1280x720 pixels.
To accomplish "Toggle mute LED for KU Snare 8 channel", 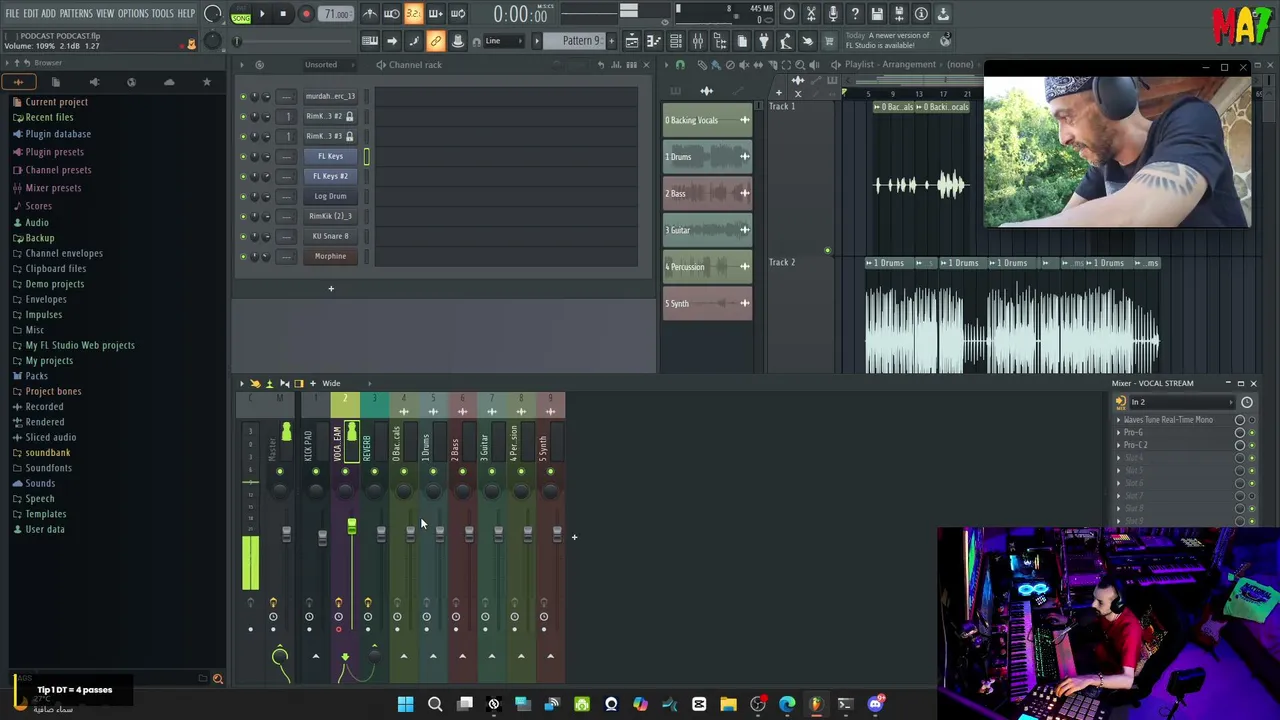I will point(242,236).
